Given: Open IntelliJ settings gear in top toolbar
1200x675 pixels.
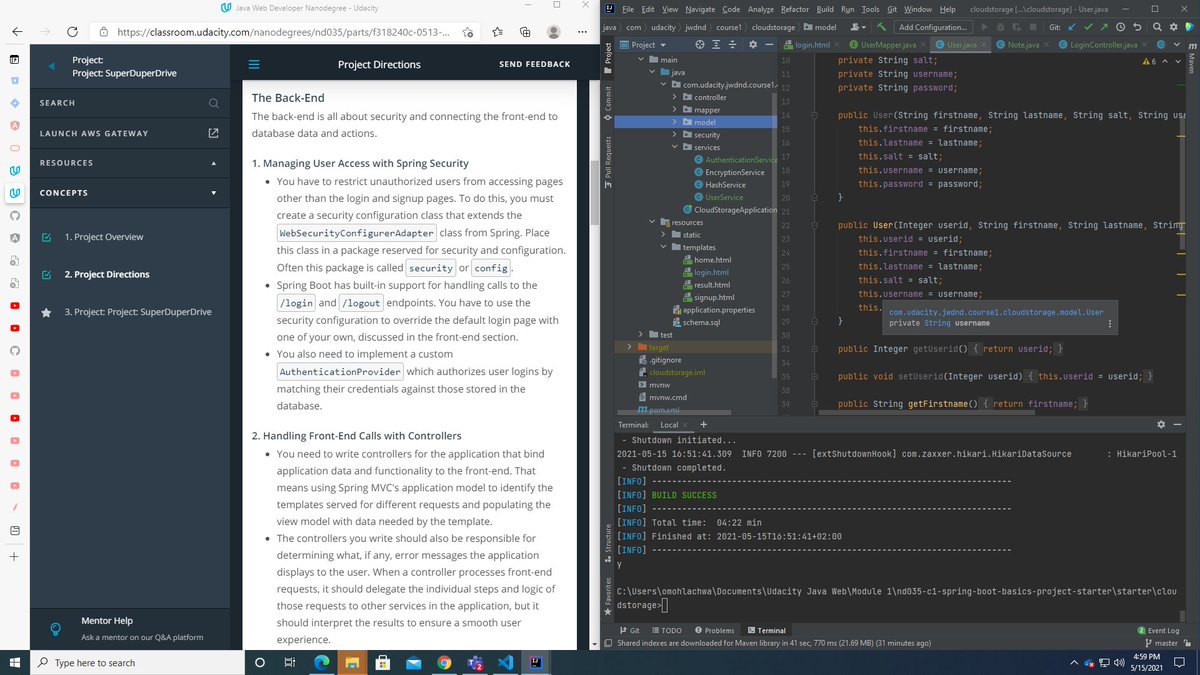Looking at the screenshot, I should coord(1173,27).
